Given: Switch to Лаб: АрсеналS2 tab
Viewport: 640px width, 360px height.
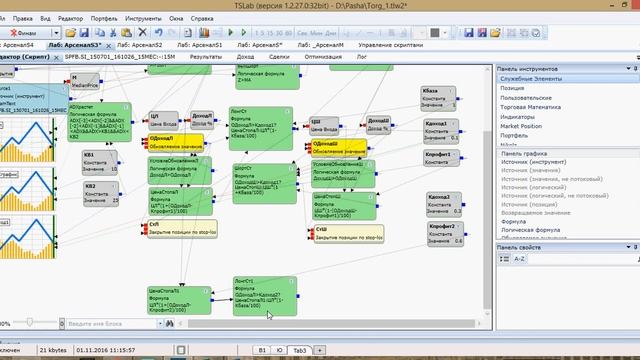Looking at the screenshot, I should (x=140, y=45).
